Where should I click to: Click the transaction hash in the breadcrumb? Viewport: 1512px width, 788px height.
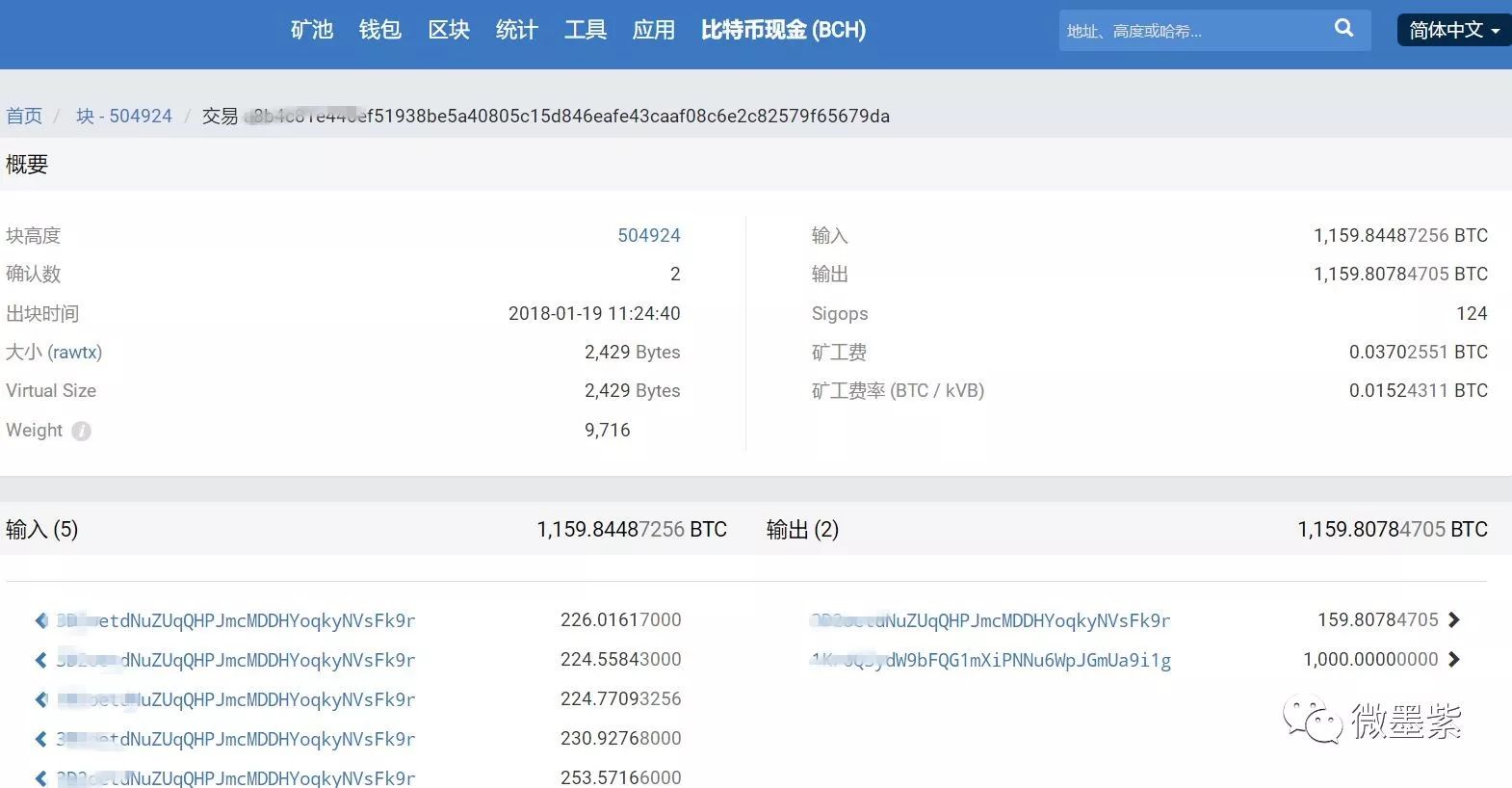[566, 116]
